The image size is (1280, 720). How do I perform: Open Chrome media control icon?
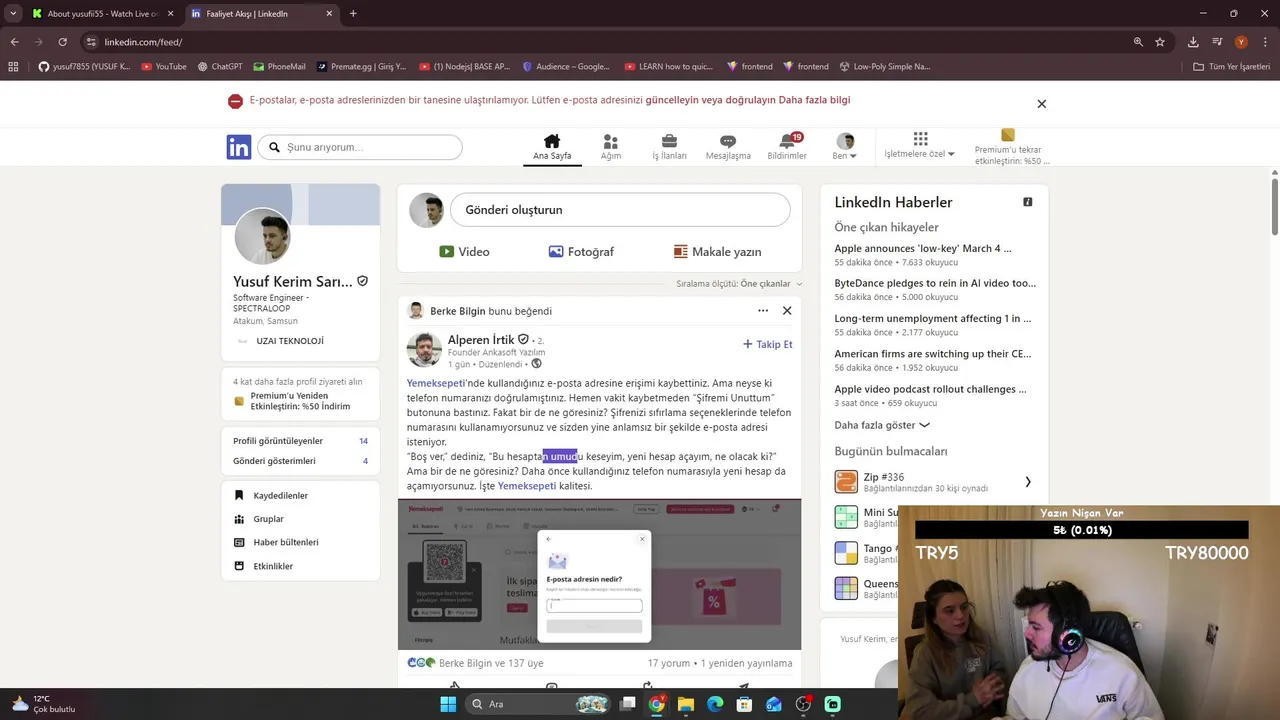1217,42
